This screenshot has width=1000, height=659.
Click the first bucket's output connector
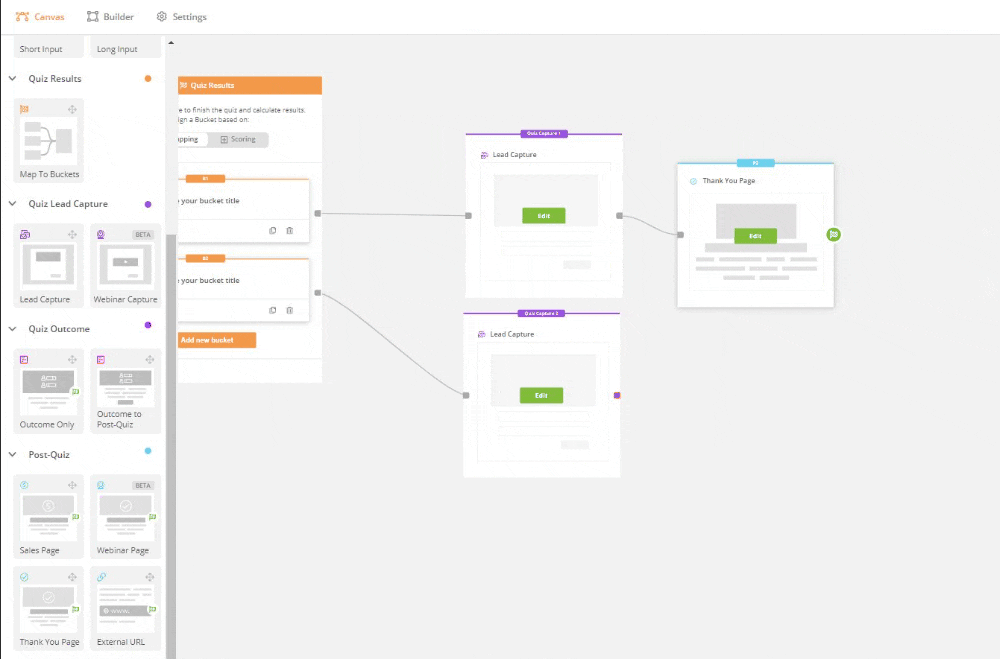pos(318,213)
